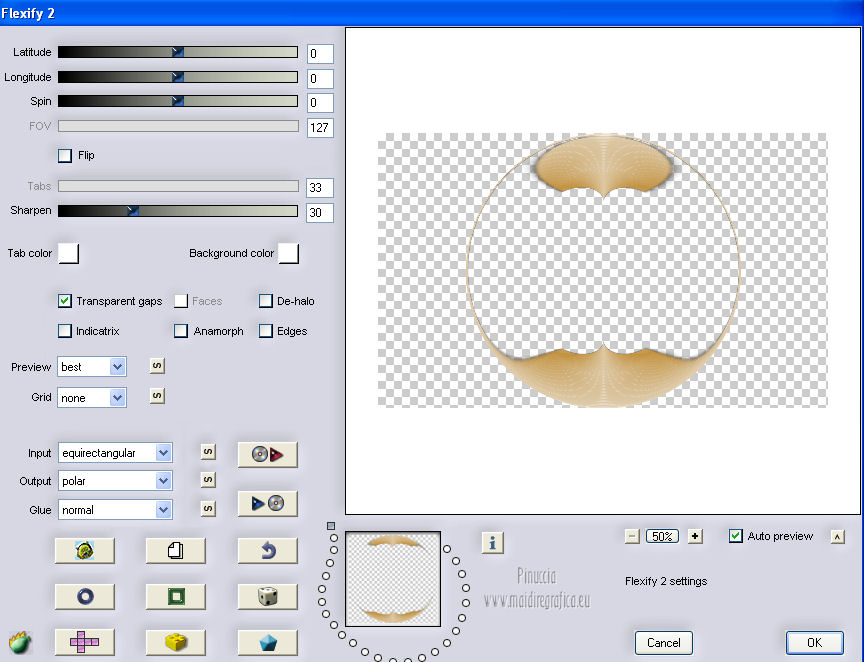864x662 pixels.
Task: Click the Flaming Pear logo icon
Action: 20,642
